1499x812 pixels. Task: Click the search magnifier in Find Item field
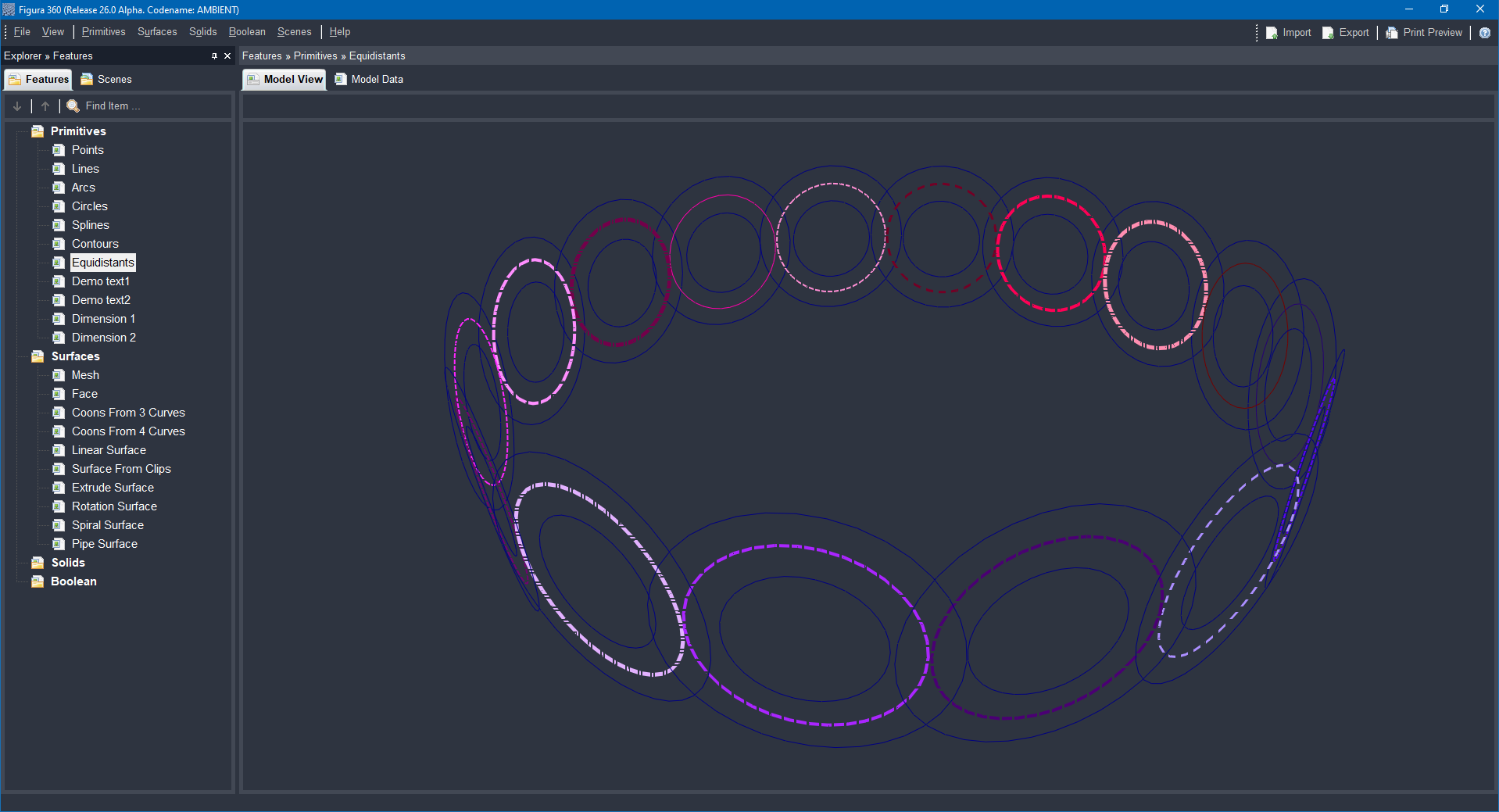coord(73,106)
